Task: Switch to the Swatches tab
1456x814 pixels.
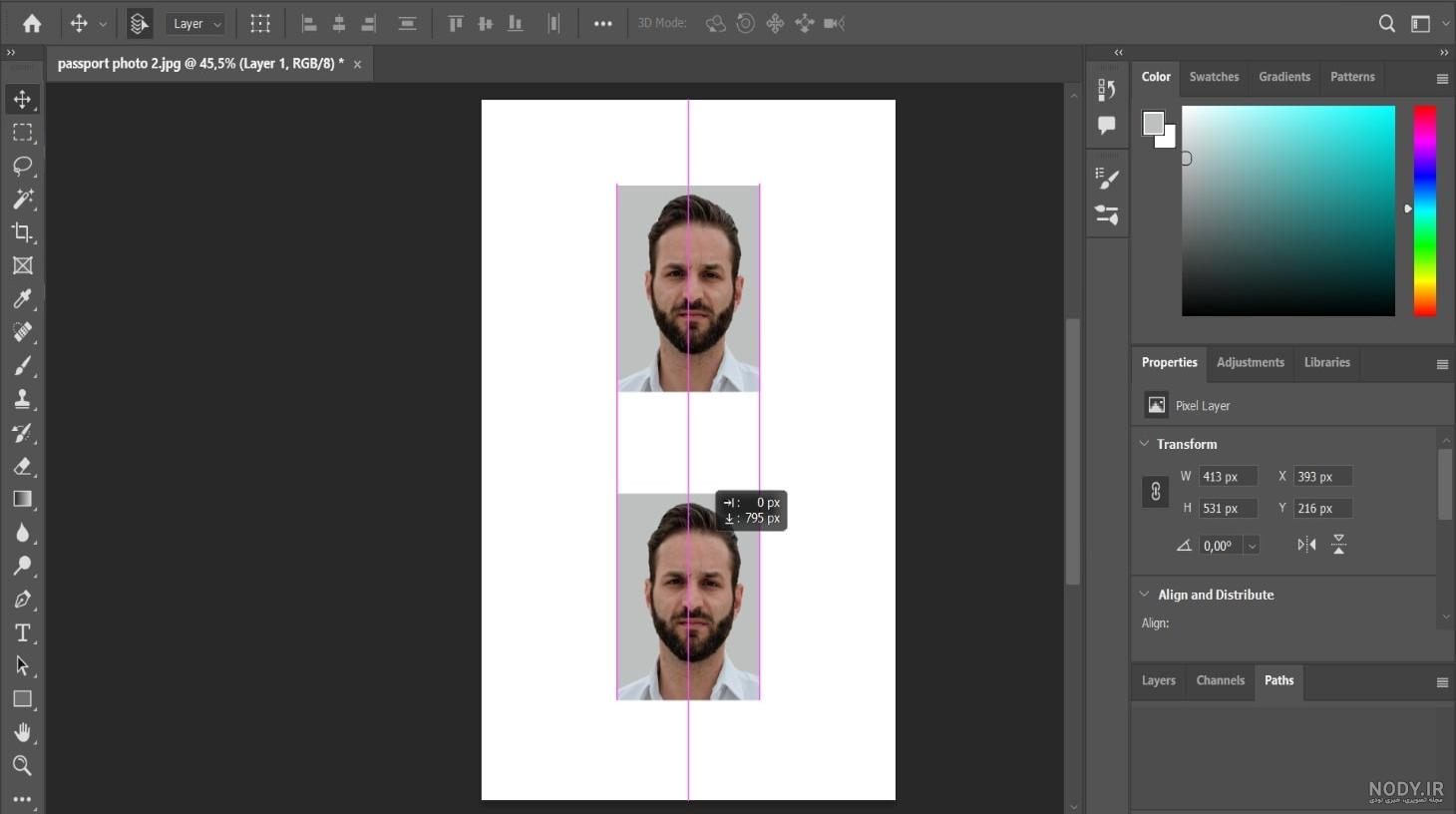Action: [x=1214, y=77]
